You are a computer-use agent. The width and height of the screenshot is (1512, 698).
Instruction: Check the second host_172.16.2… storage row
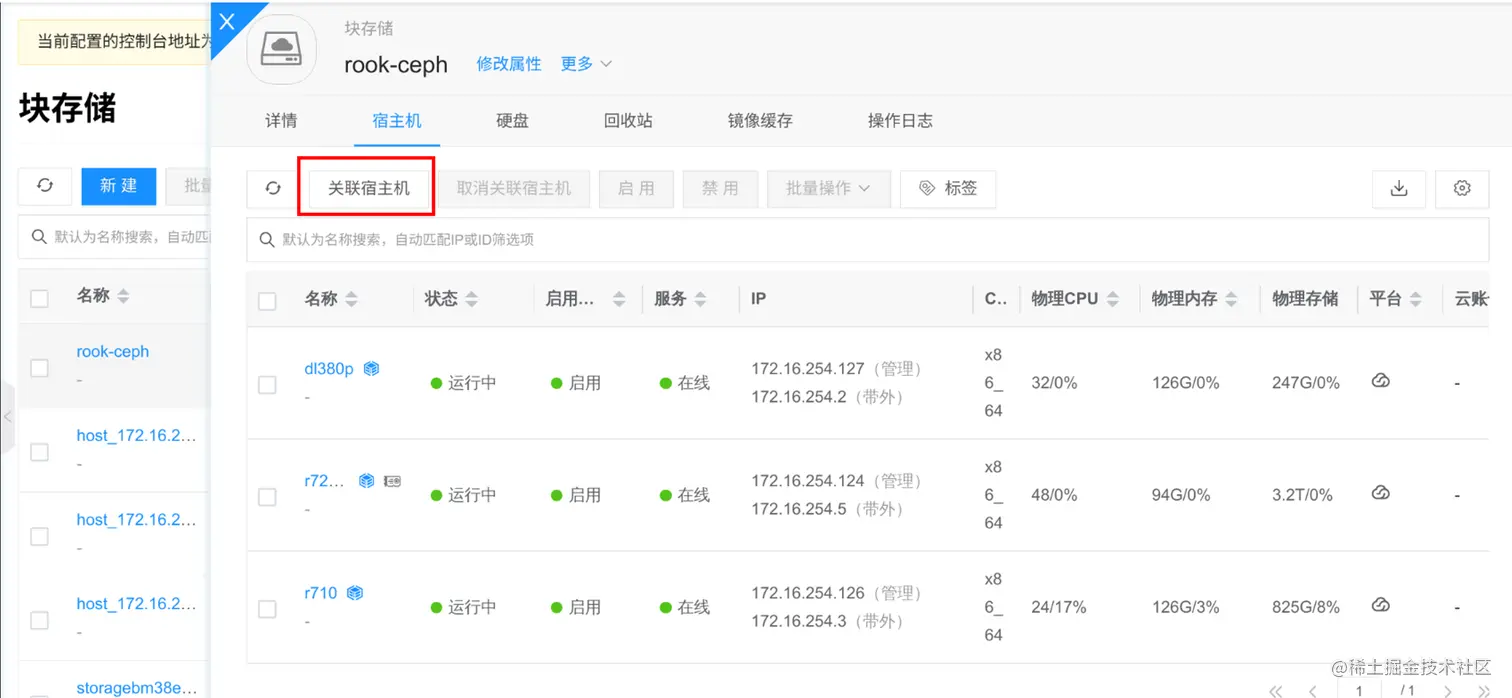click(39, 536)
